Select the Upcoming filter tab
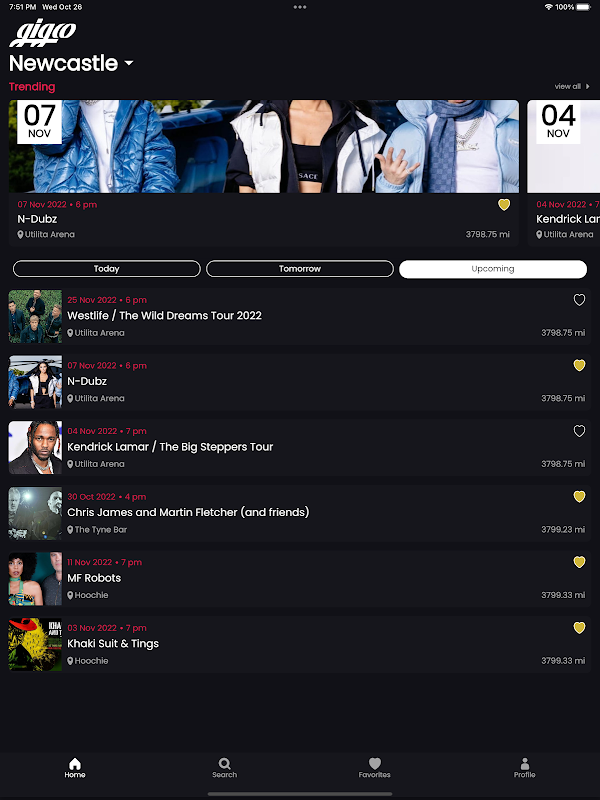The width and height of the screenshot is (600, 800). coord(493,269)
